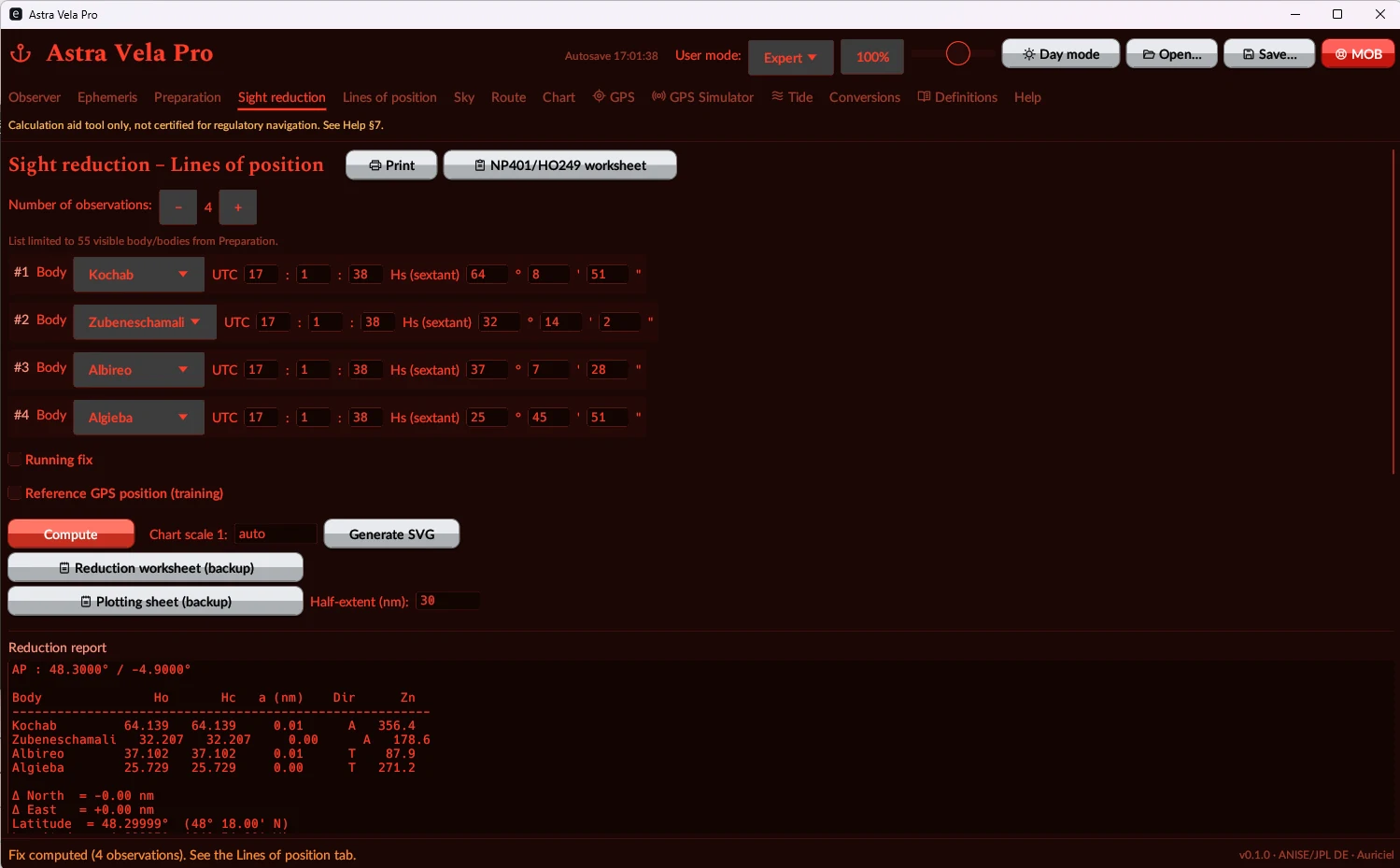The height and width of the screenshot is (868, 1400).
Task: Open the NP401/HO249 worksheet
Action: [560, 165]
